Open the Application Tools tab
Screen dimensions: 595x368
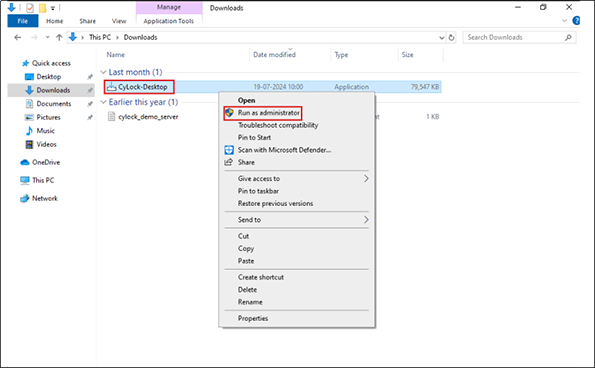tap(169, 21)
